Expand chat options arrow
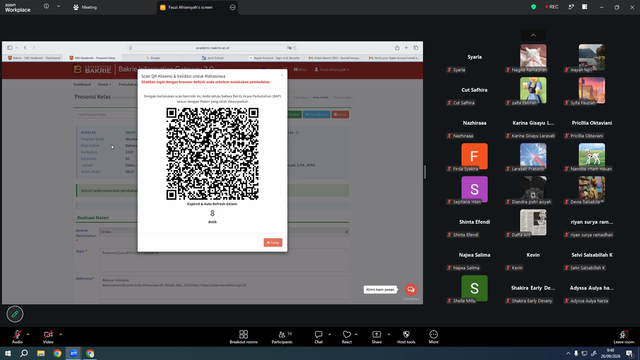 tap(329, 334)
